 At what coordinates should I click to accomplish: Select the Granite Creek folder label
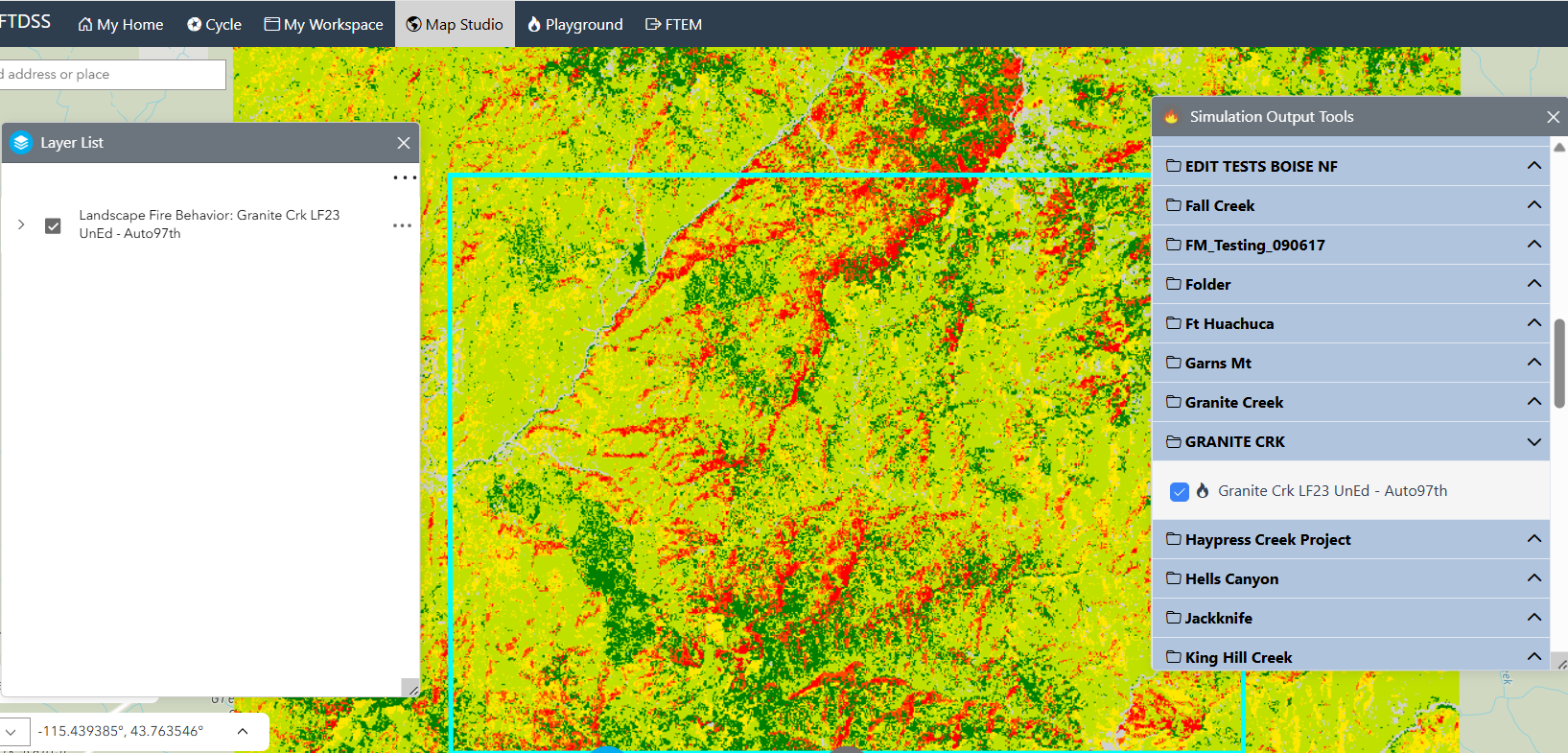click(1234, 403)
